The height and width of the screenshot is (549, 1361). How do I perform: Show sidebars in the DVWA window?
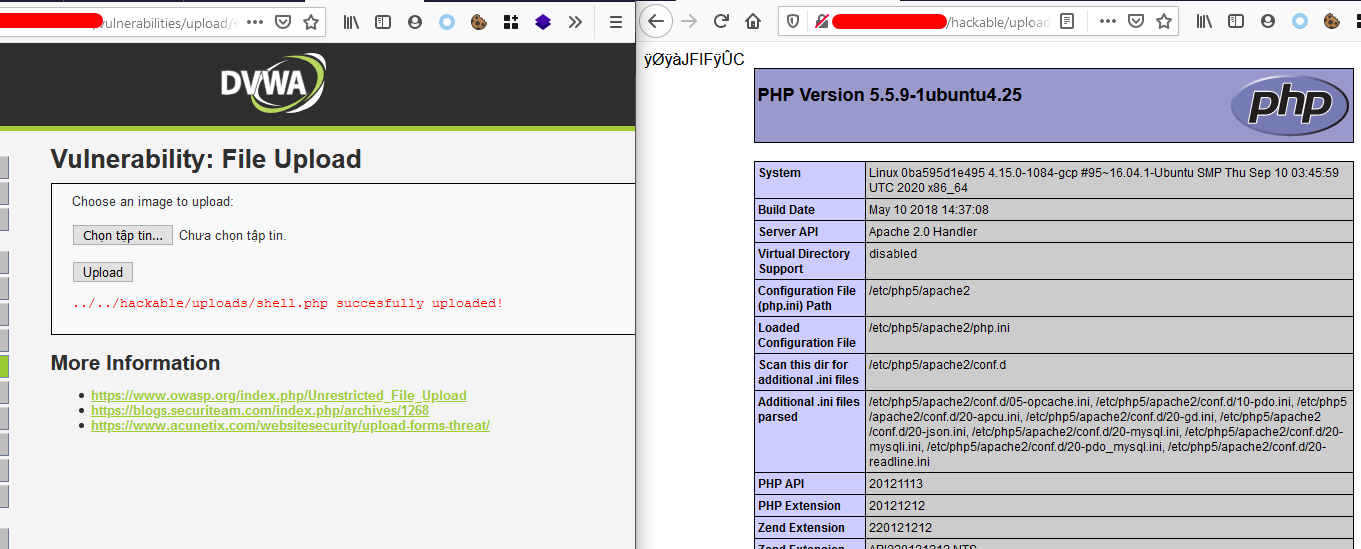tap(383, 21)
